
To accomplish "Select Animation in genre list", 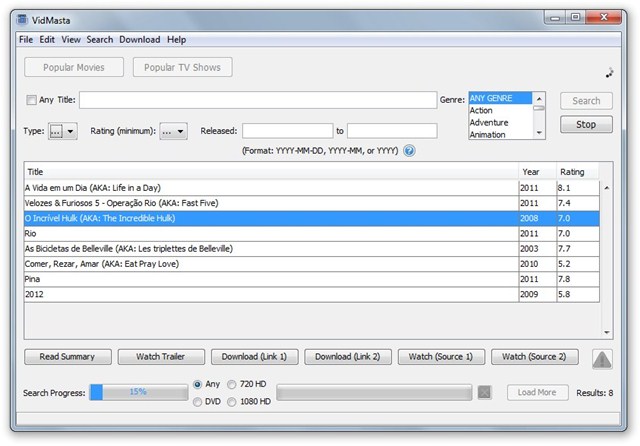I will (500, 134).
